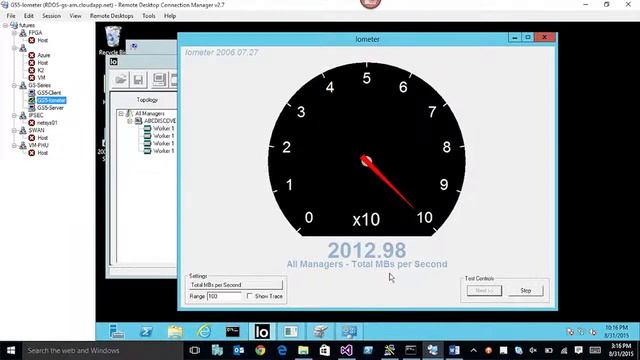Open Windows Store from host taskbar
Image resolution: width=640 pixels, height=360 pixels.
(x=324, y=350)
